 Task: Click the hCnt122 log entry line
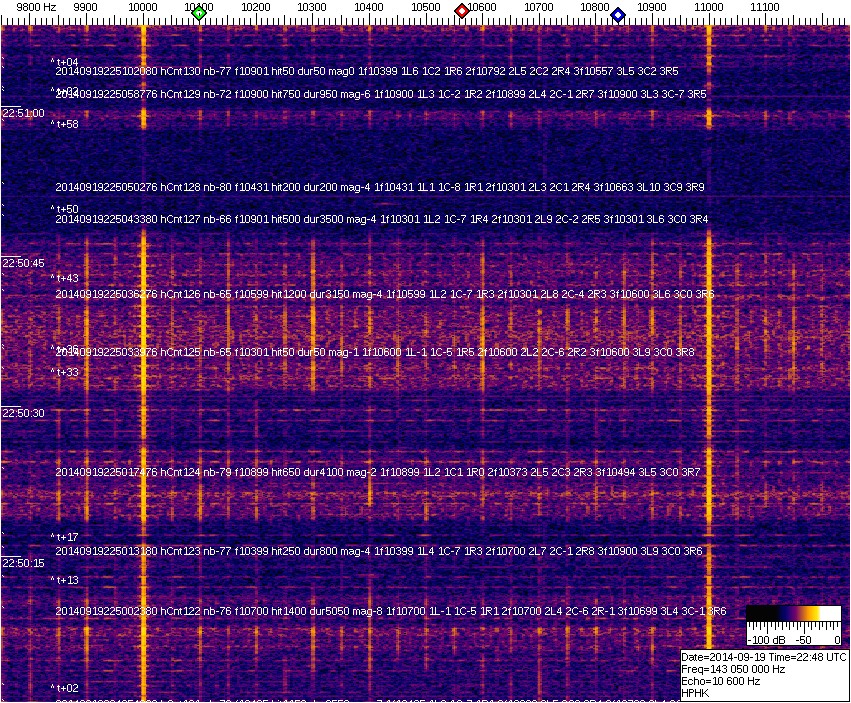pos(390,611)
